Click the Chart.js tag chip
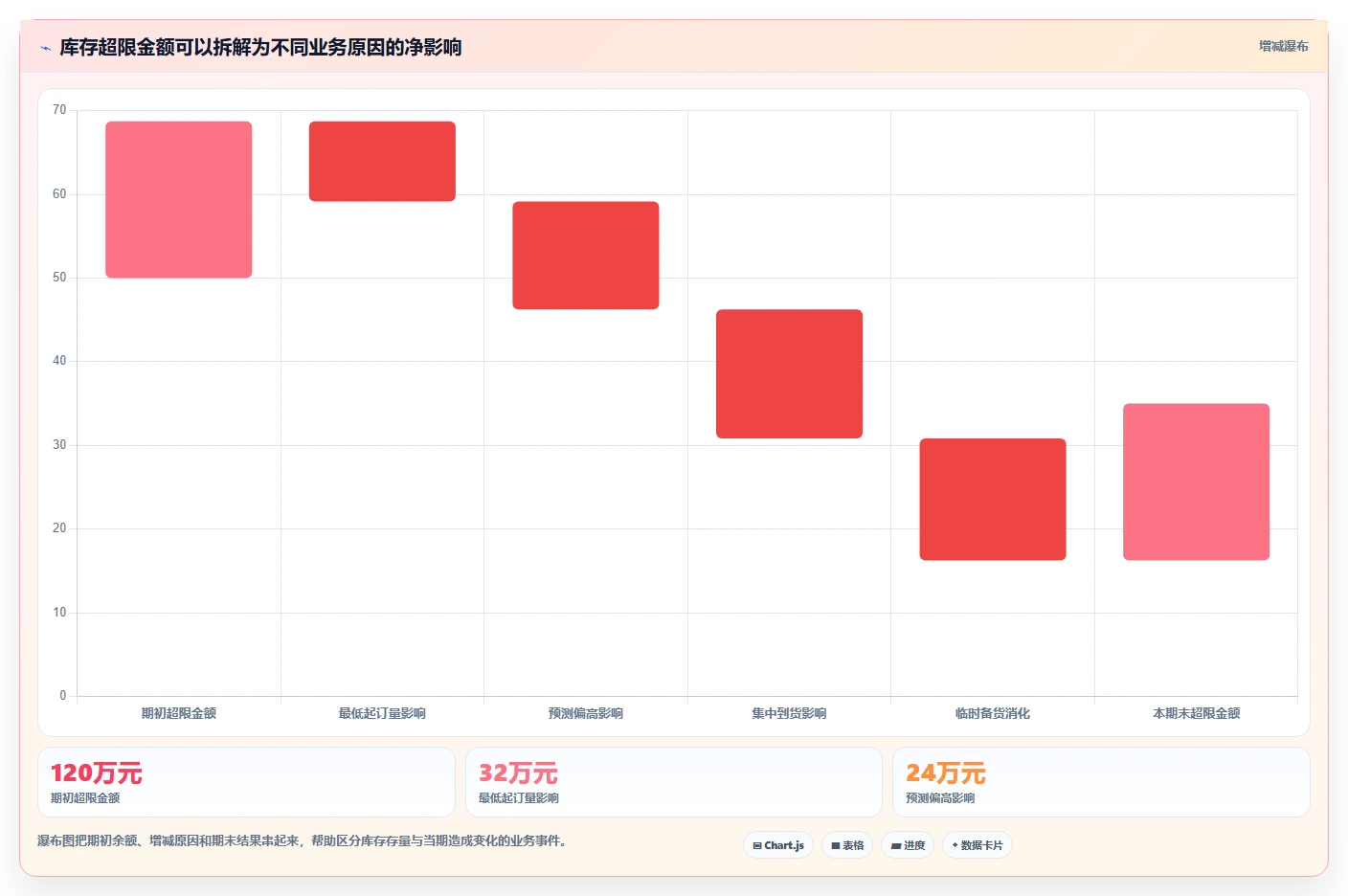Viewport: 1348px width, 896px height. point(778,845)
